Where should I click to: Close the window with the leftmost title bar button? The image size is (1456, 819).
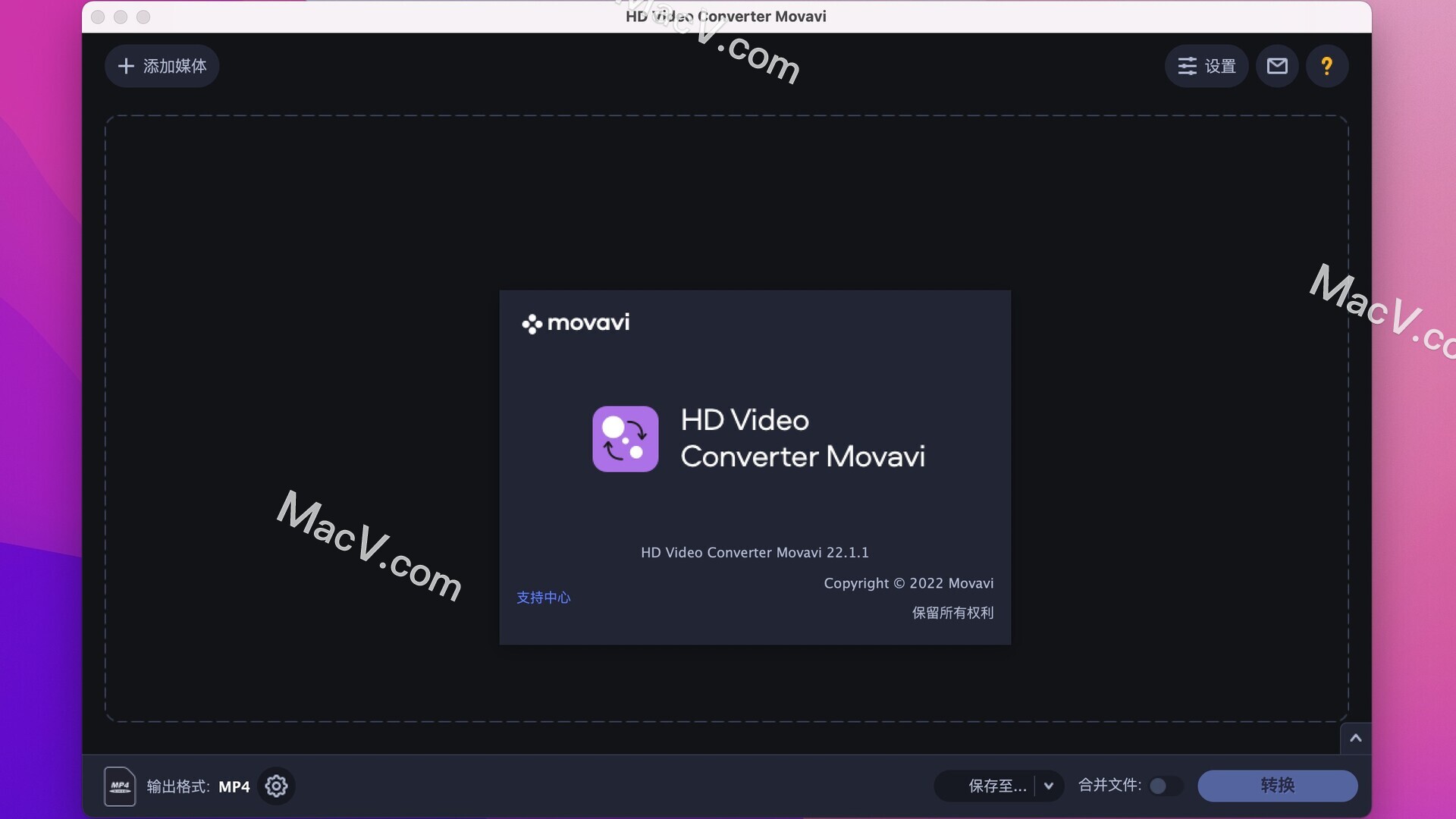click(98, 17)
